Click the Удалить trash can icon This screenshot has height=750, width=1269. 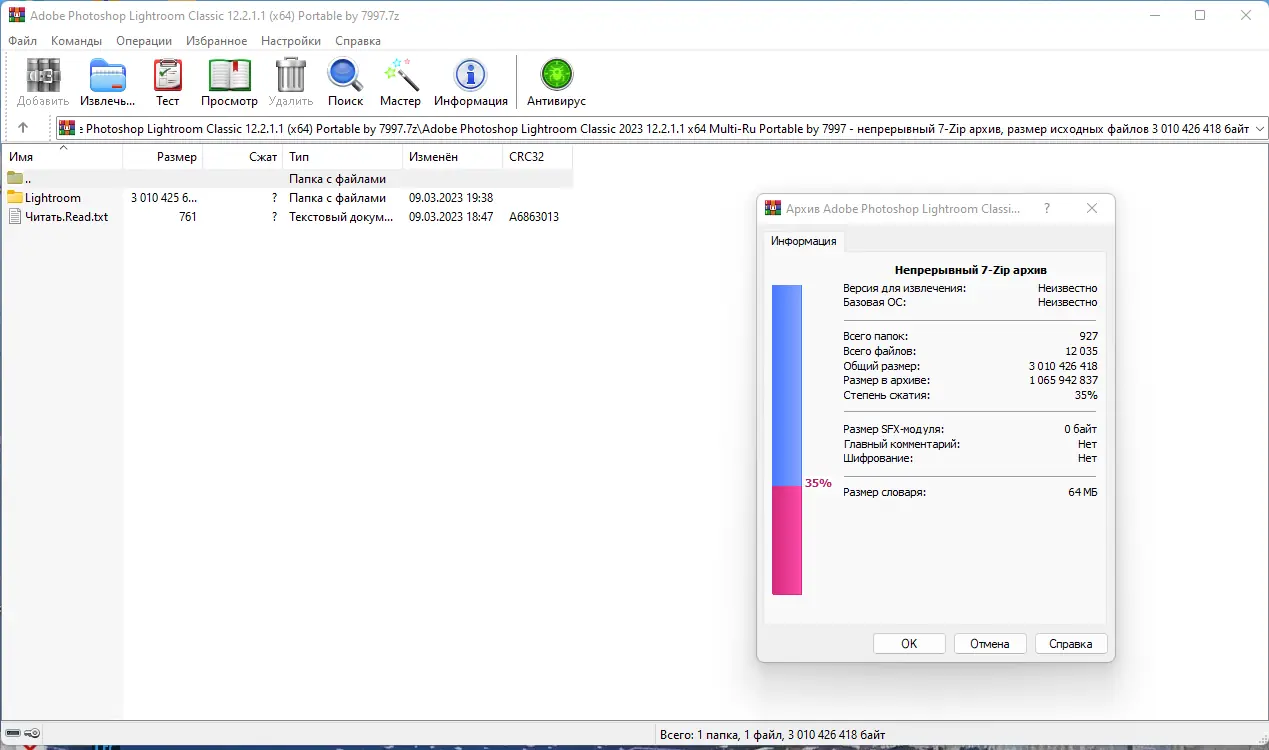pos(291,76)
